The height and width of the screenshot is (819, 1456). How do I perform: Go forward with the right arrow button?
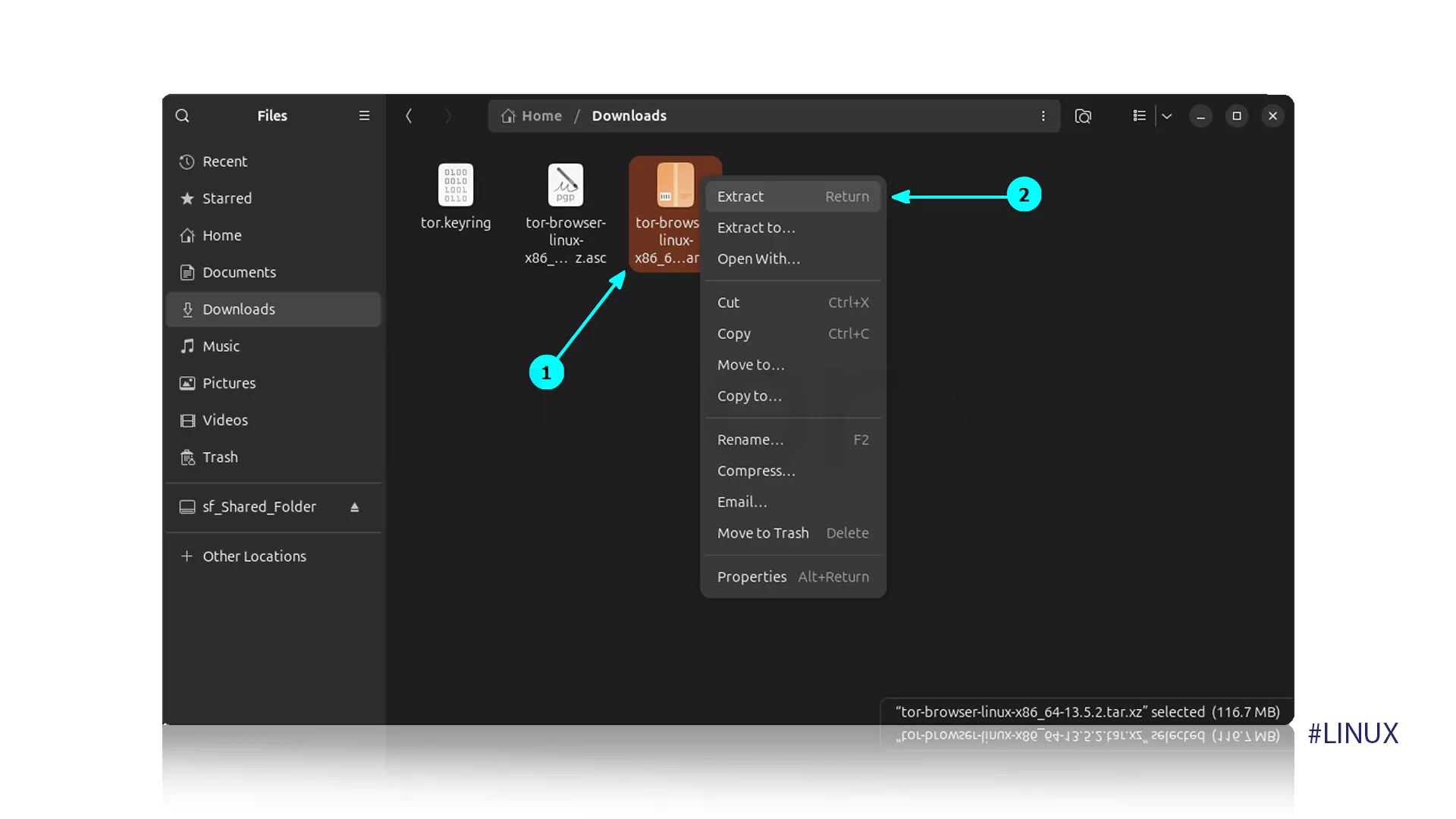(x=448, y=116)
